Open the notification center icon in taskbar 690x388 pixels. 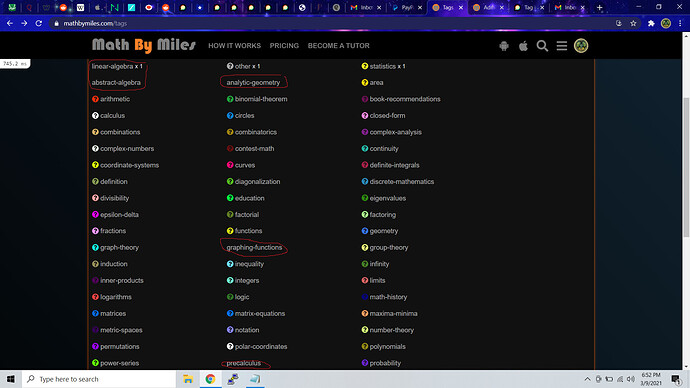coord(675,379)
